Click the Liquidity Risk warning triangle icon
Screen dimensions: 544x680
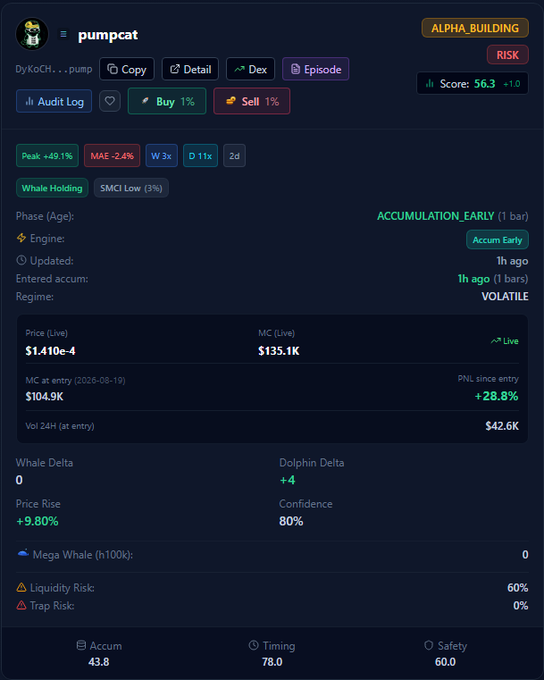pyautogui.click(x=21, y=587)
